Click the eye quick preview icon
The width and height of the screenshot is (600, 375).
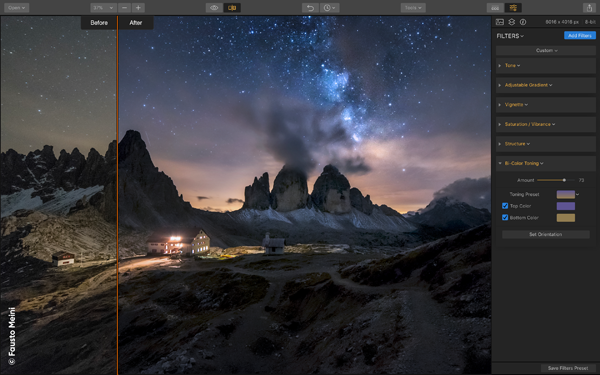[x=214, y=8]
